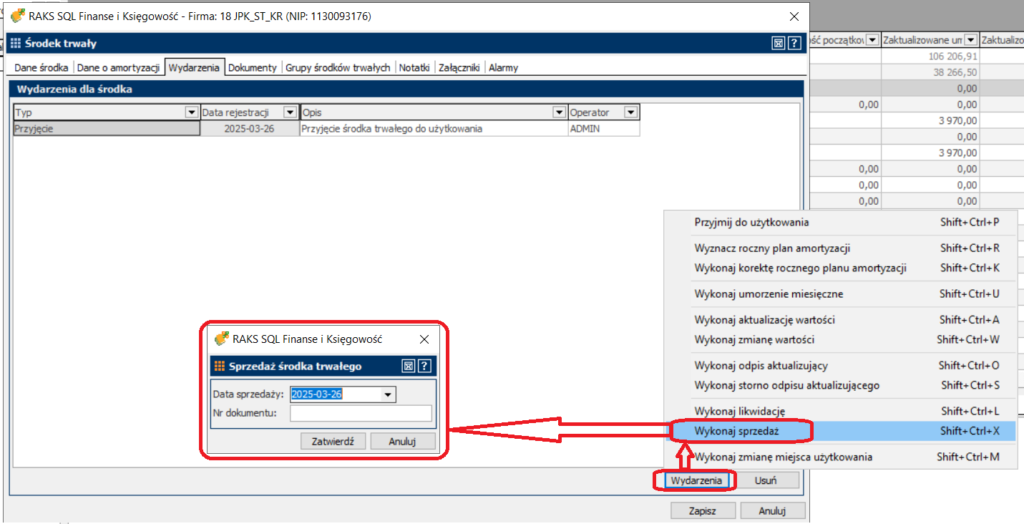Switch to the Dane środka tab
The image size is (1024, 524).
point(41,67)
